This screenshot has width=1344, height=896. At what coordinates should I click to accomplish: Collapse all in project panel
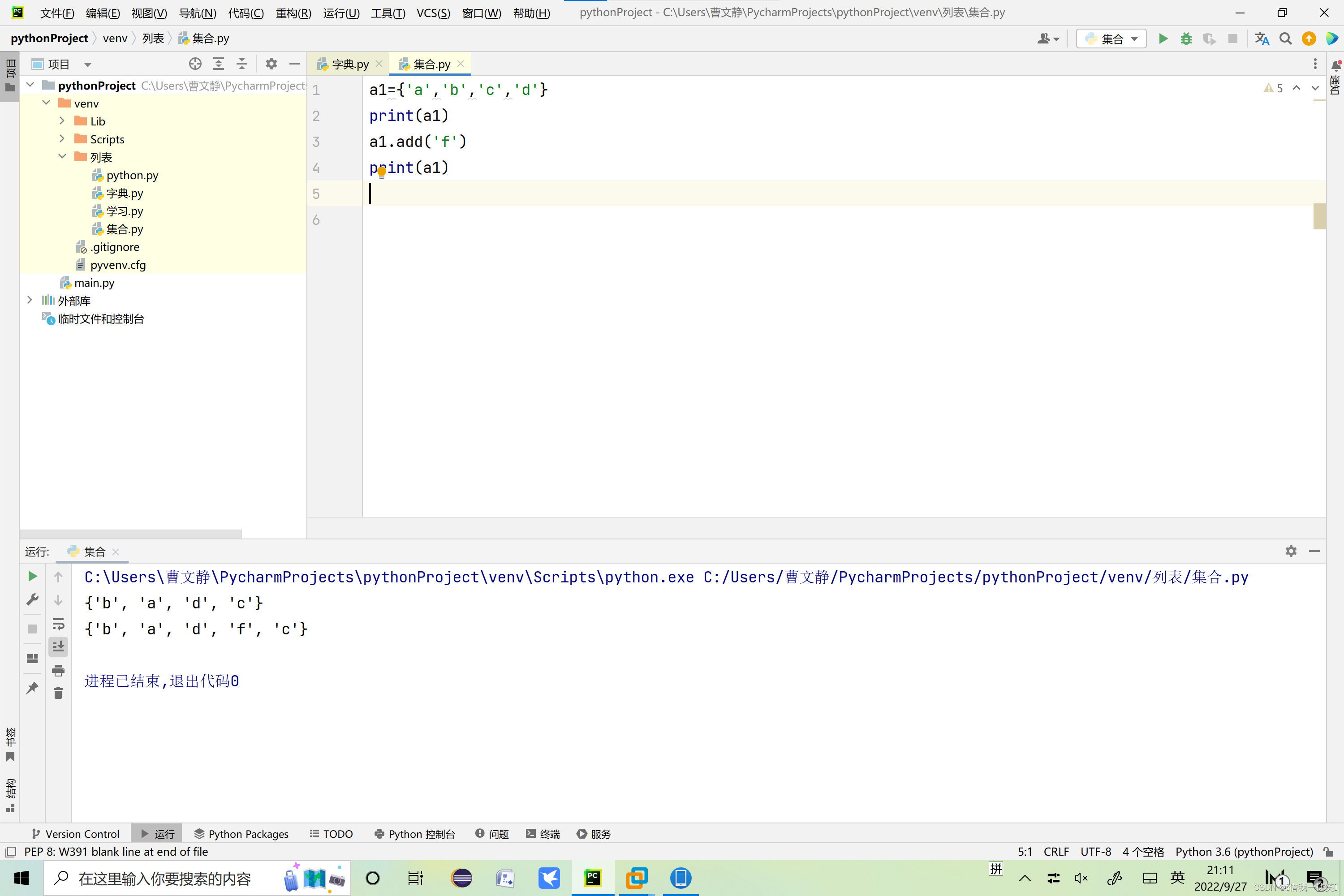click(x=242, y=64)
